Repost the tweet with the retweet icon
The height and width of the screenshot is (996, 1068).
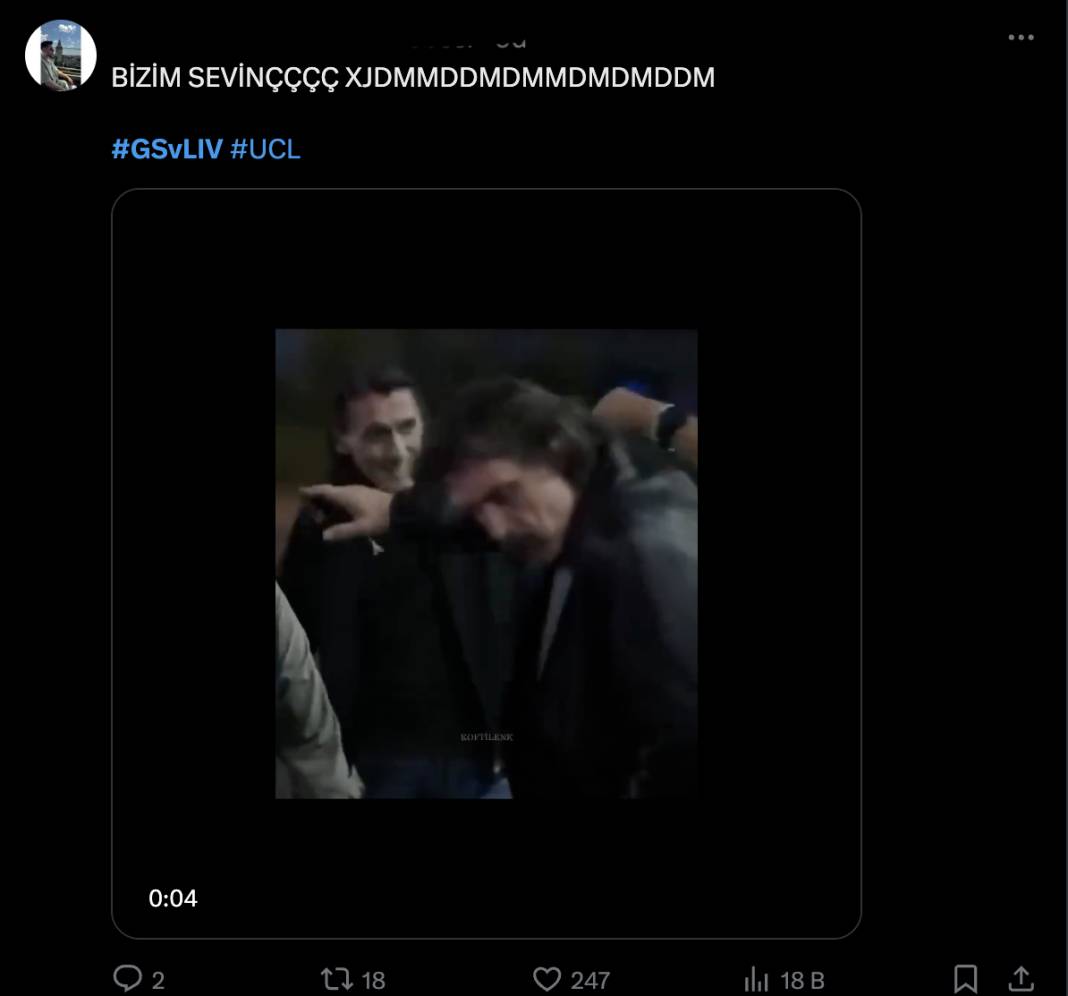point(335,978)
